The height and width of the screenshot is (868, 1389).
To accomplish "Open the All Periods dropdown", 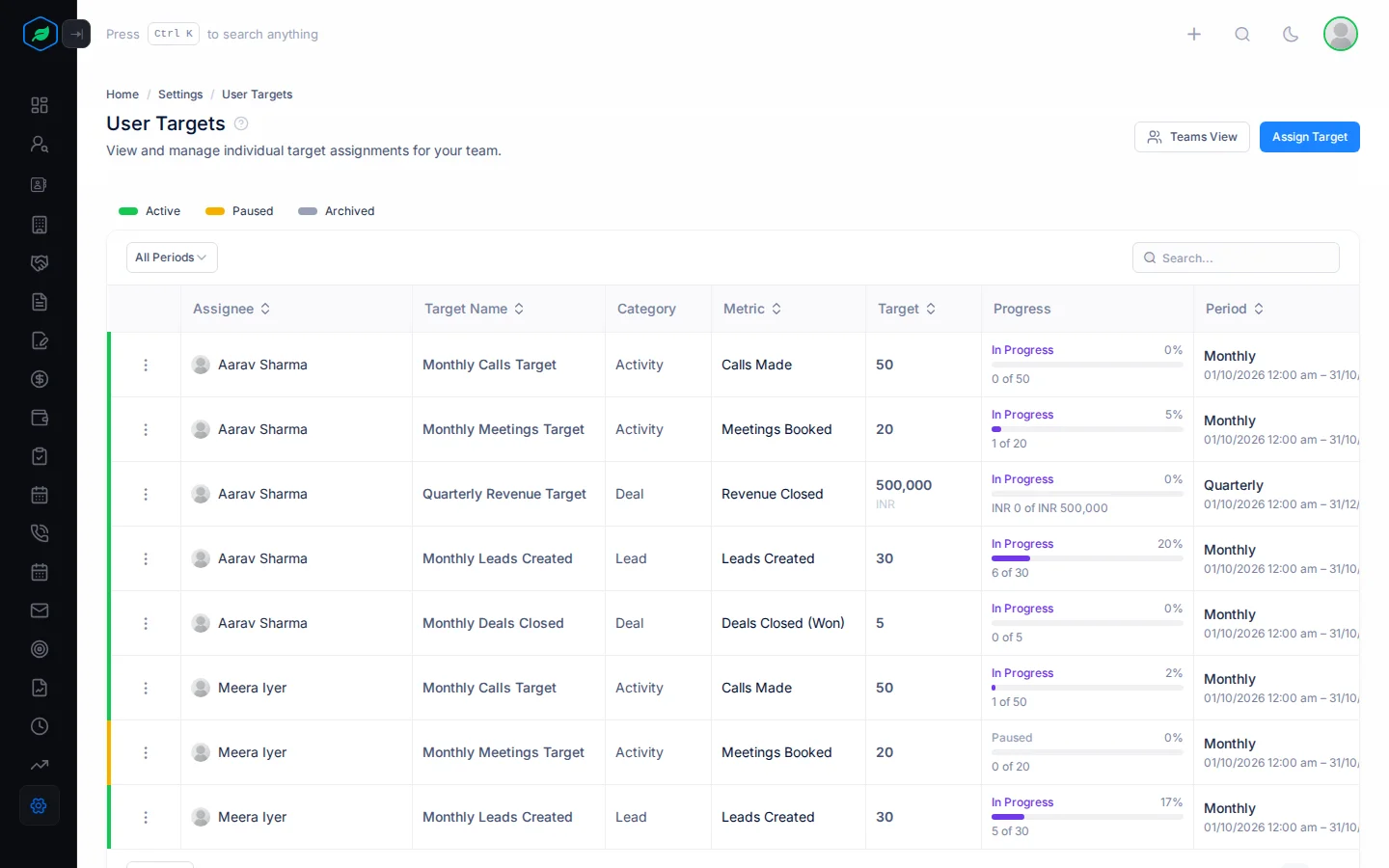I will pos(172,258).
